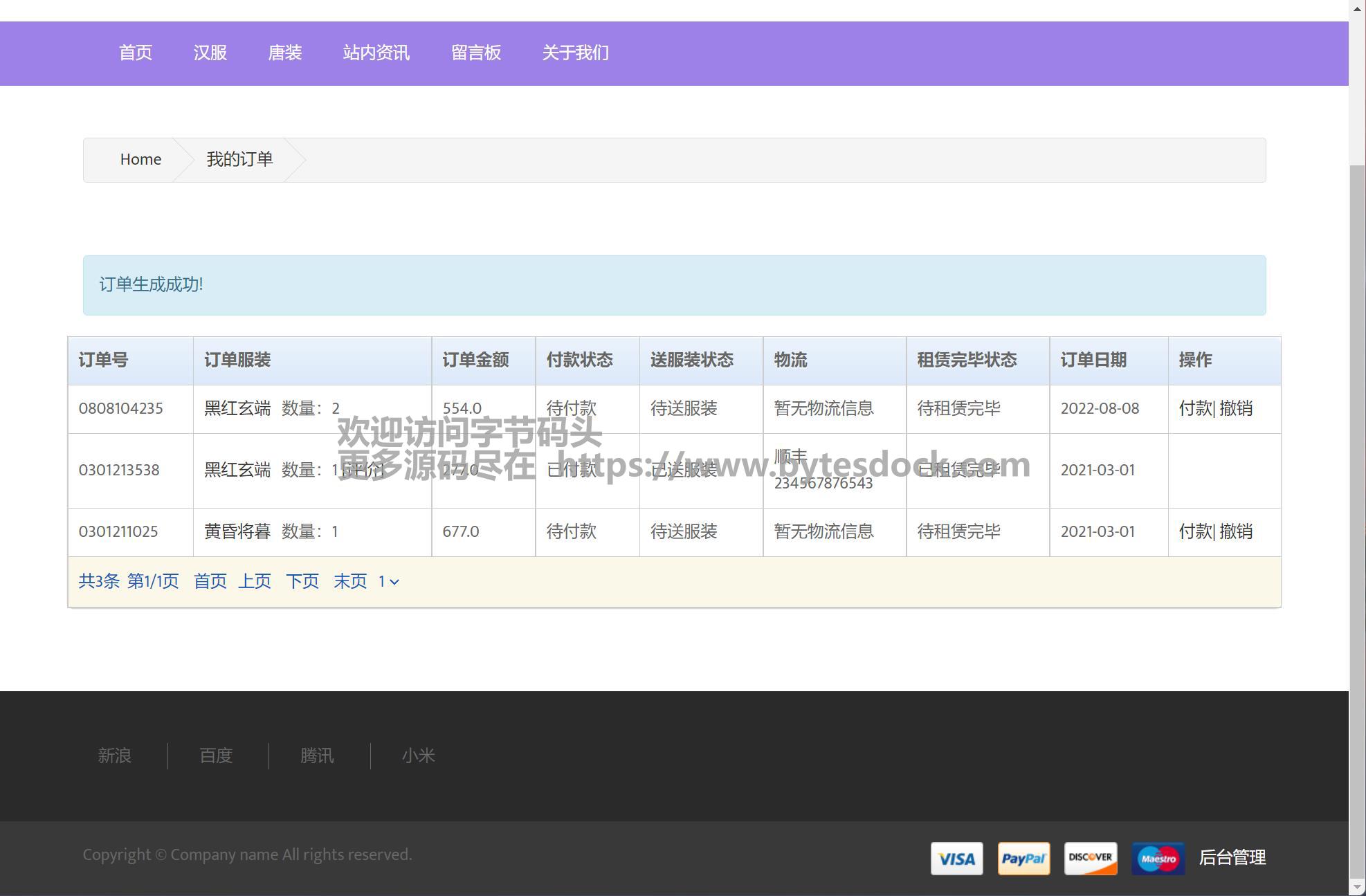Open the 小米 footer link
This screenshot has height=896, width=1366.
click(x=418, y=756)
